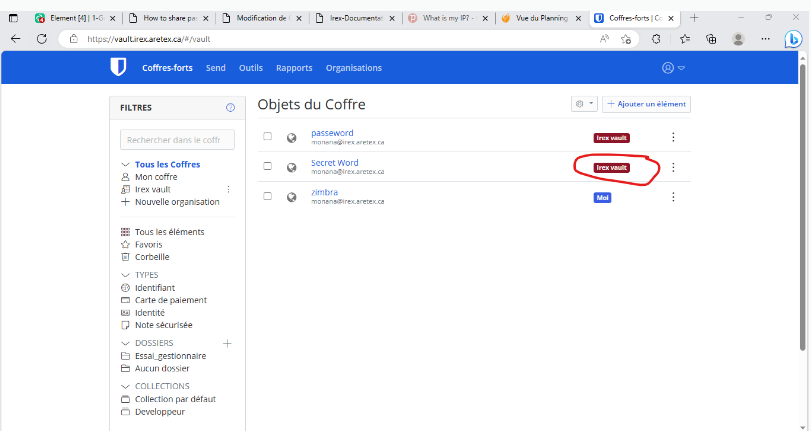Add this page to favorites star

pos(626,39)
